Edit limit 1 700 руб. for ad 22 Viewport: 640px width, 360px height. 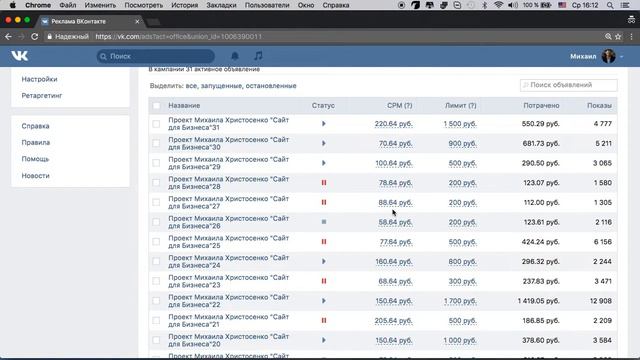[x=460, y=301]
